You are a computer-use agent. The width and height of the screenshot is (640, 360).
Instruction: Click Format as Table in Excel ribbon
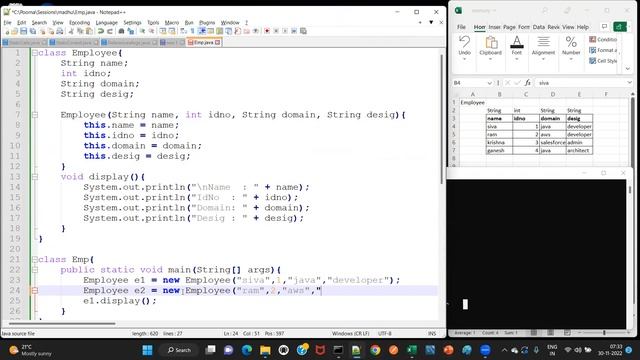coord(603,50)
